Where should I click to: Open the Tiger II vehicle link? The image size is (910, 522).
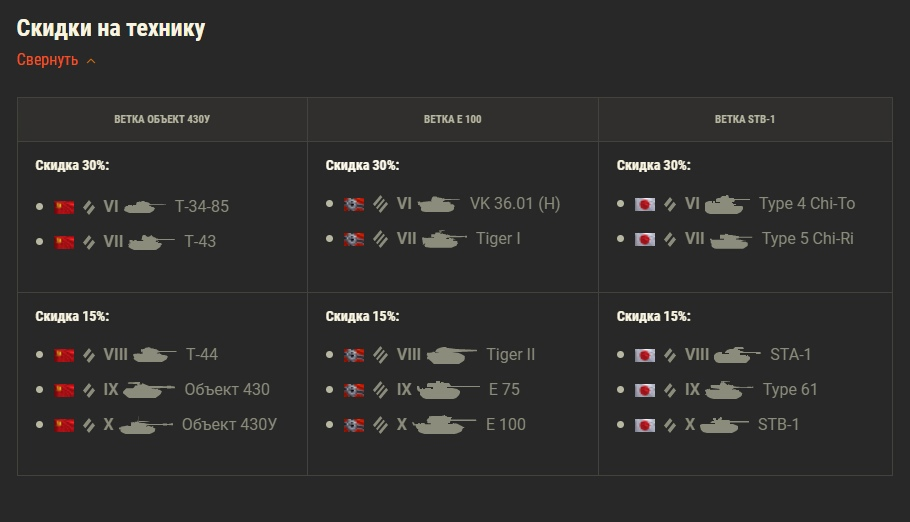(x=511, y=354)
